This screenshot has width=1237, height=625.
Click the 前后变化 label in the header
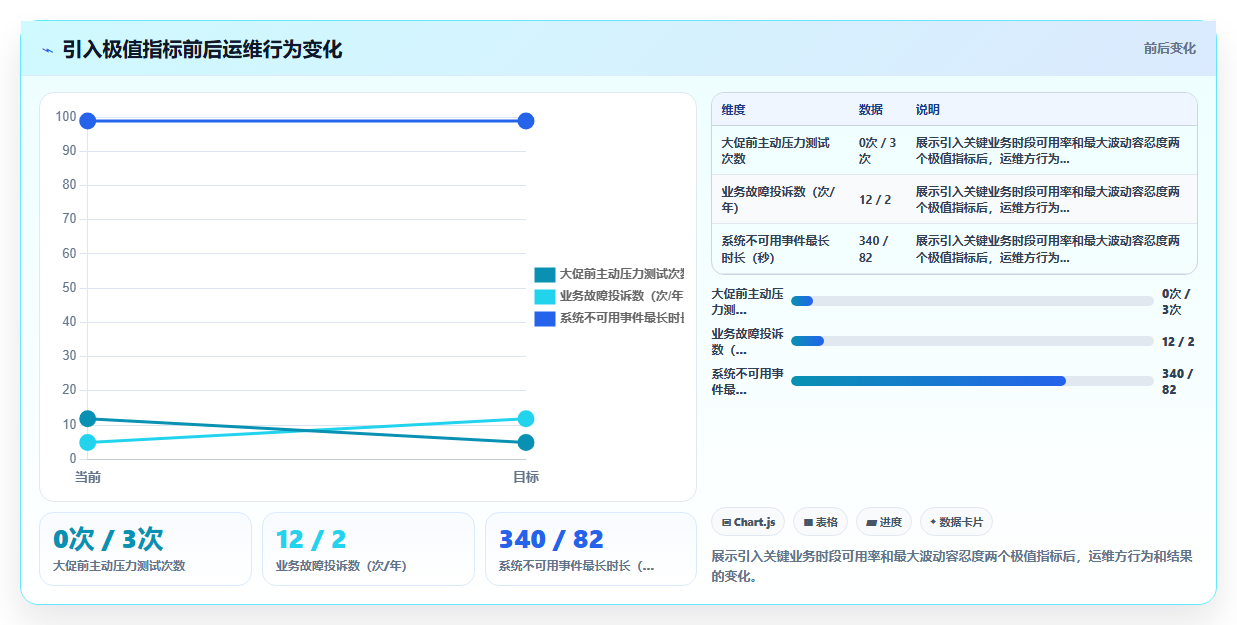[x=1169, y=48]
